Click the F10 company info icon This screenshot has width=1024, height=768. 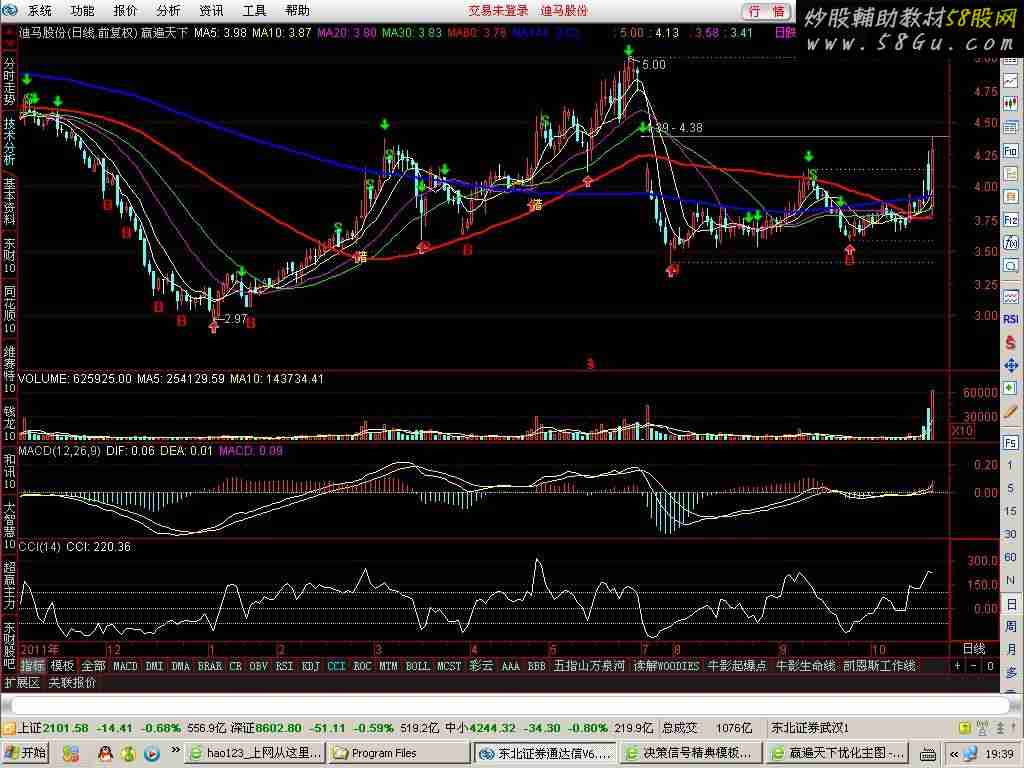tap(1010, 152)
